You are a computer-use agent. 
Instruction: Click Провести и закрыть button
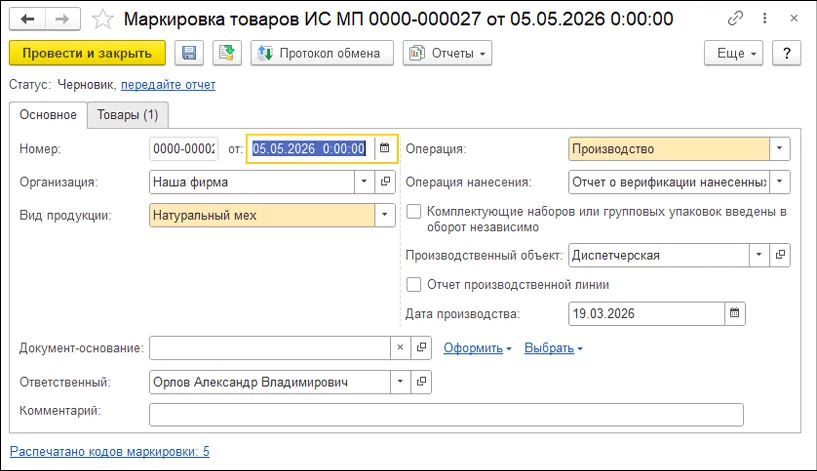tap(87, 53)
